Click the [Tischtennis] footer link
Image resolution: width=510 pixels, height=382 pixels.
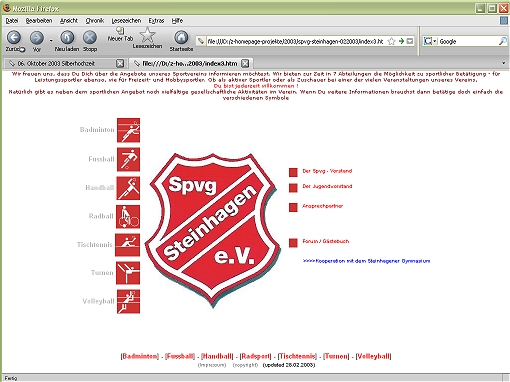(297, 356)
